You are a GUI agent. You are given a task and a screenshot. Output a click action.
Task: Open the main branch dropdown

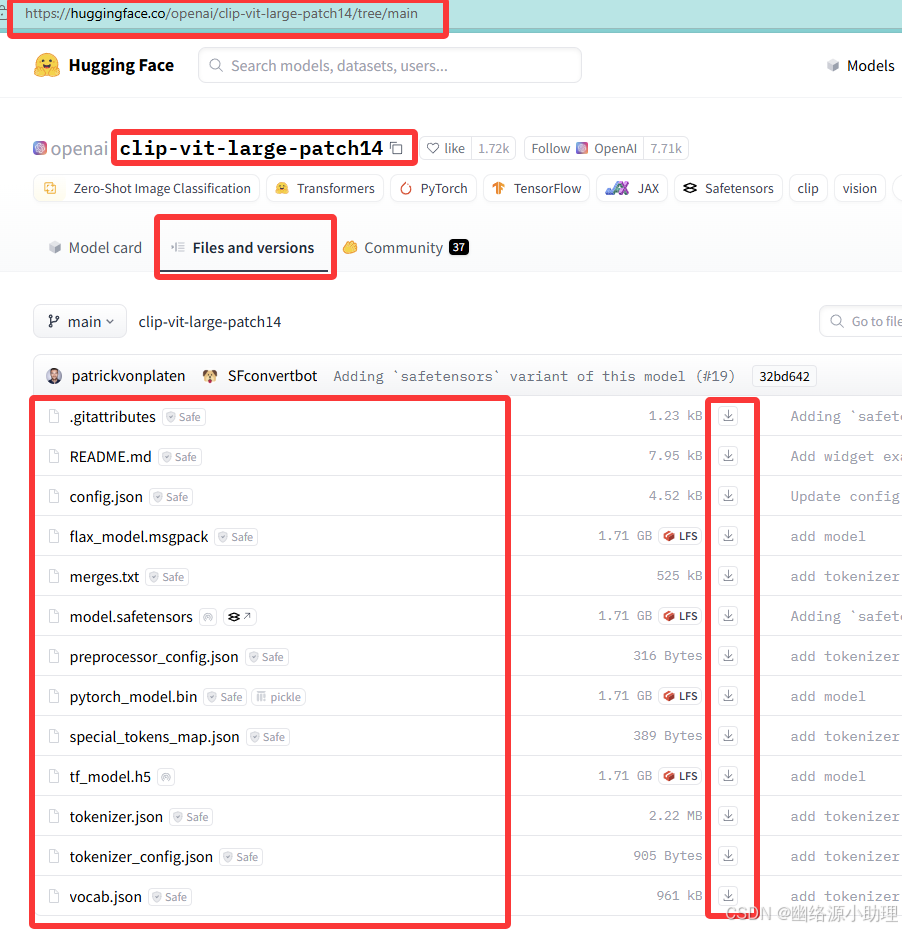coord(80,322)
